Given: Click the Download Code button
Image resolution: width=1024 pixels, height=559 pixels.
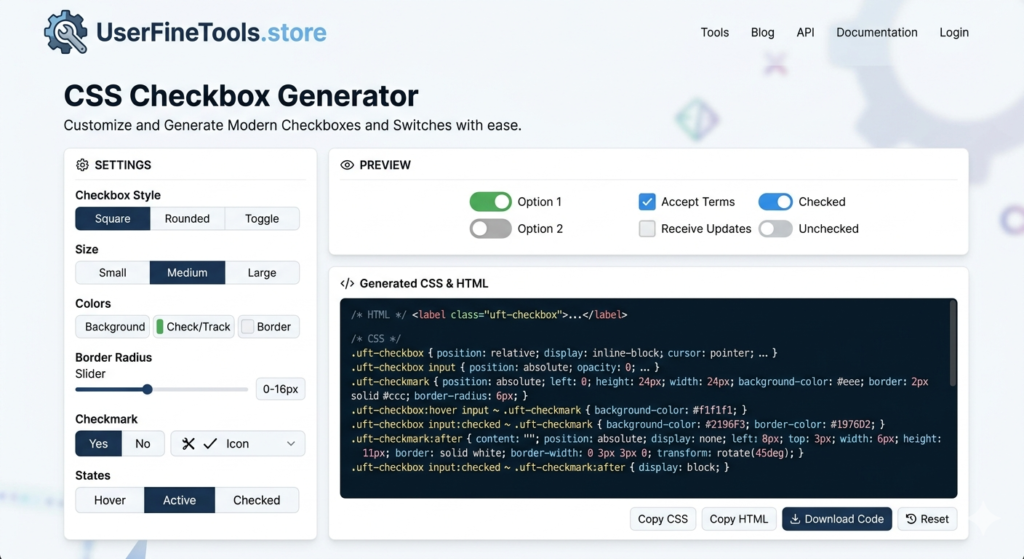Looking at the screenshot, I should tap(837, 519).
